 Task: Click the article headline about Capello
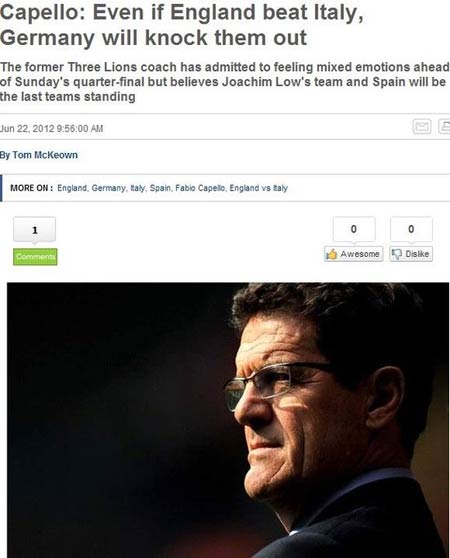coord(181,25)
